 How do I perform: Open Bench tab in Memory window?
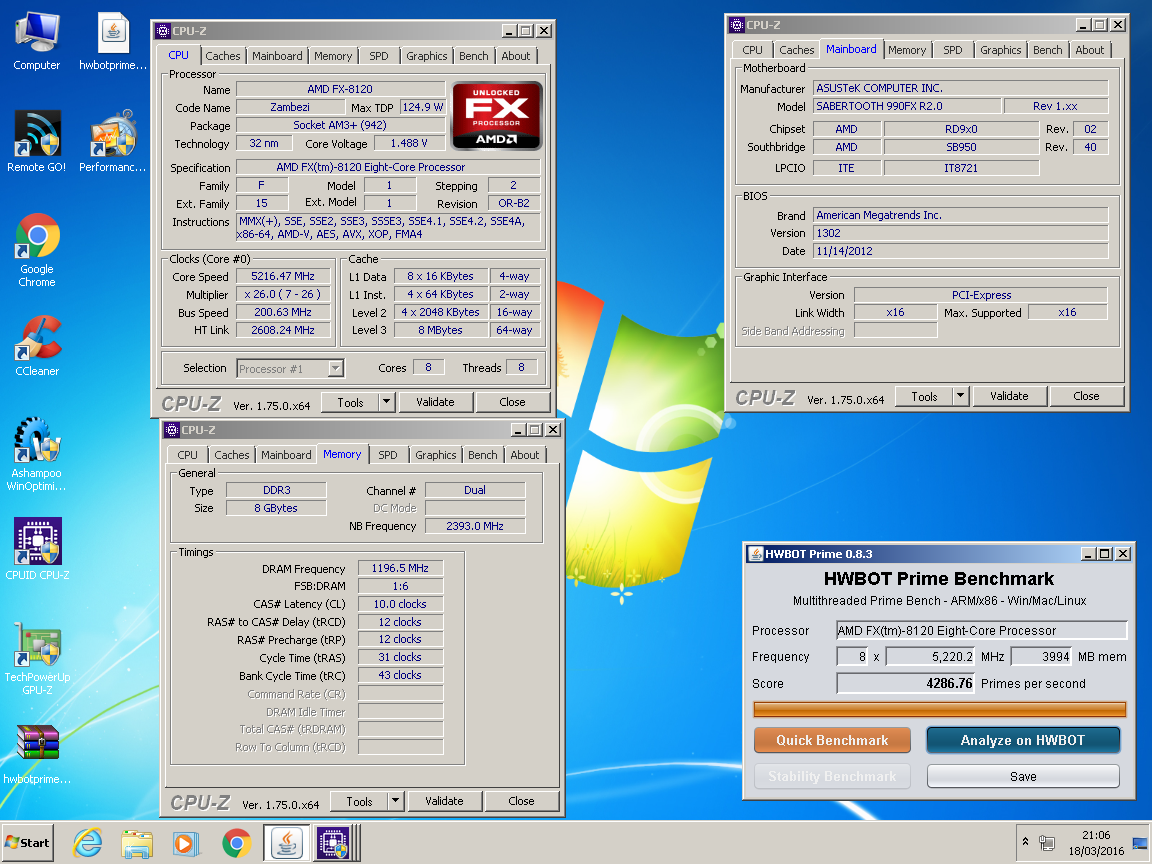click(x=483, y=455)
